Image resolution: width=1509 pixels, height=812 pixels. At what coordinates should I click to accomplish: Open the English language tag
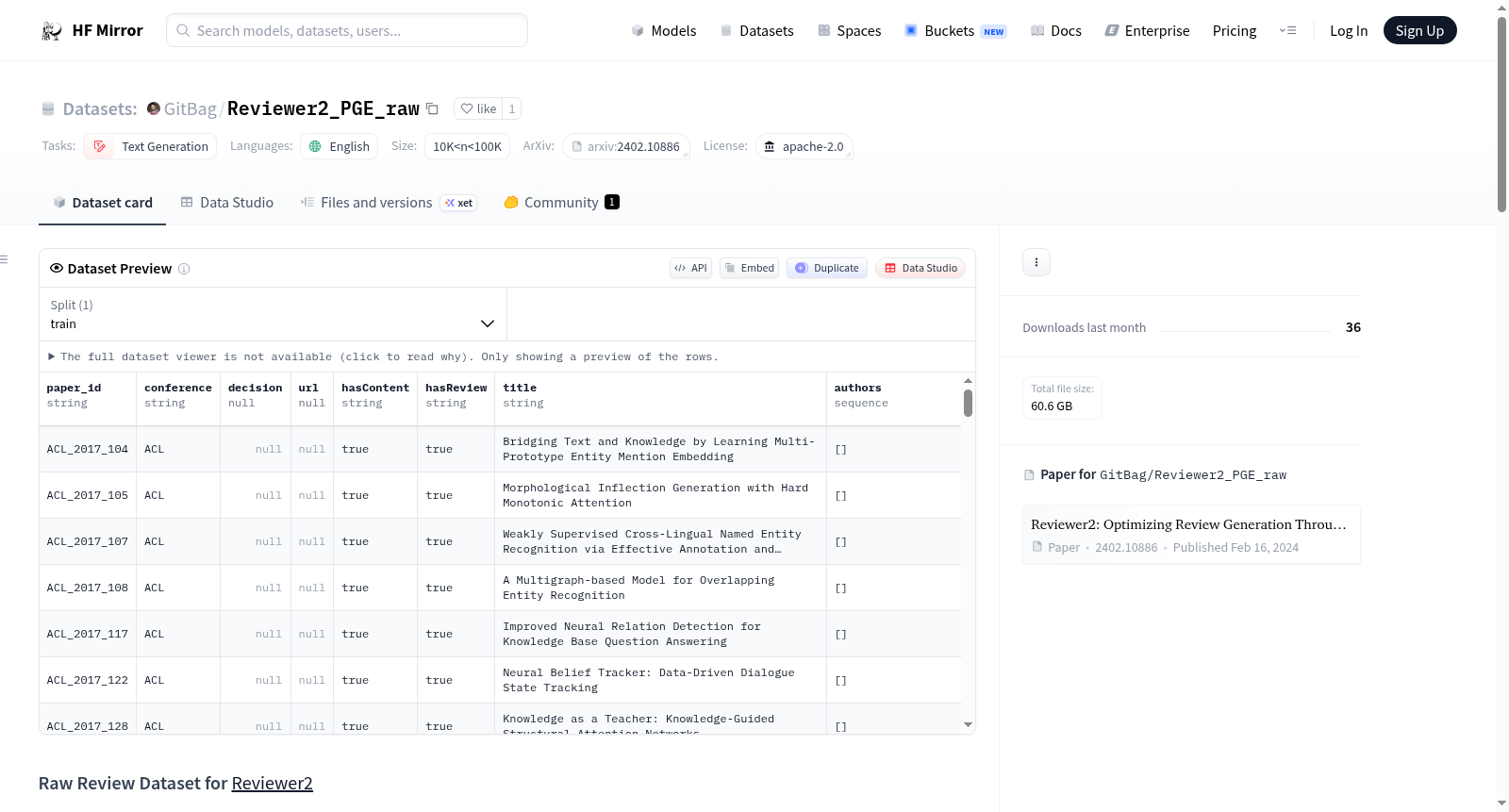pos(340,146)
